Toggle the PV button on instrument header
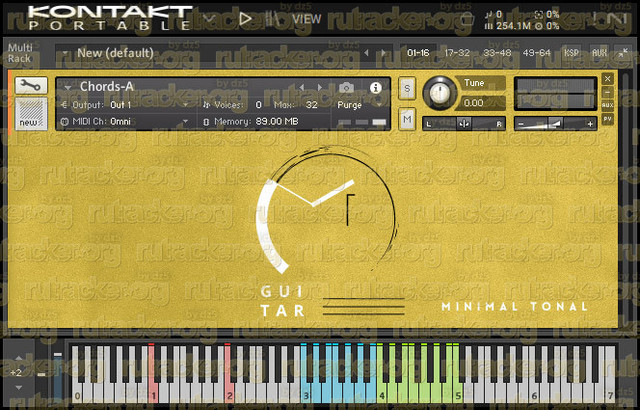The width and height of the screenshot is (640, 410). 607,119
